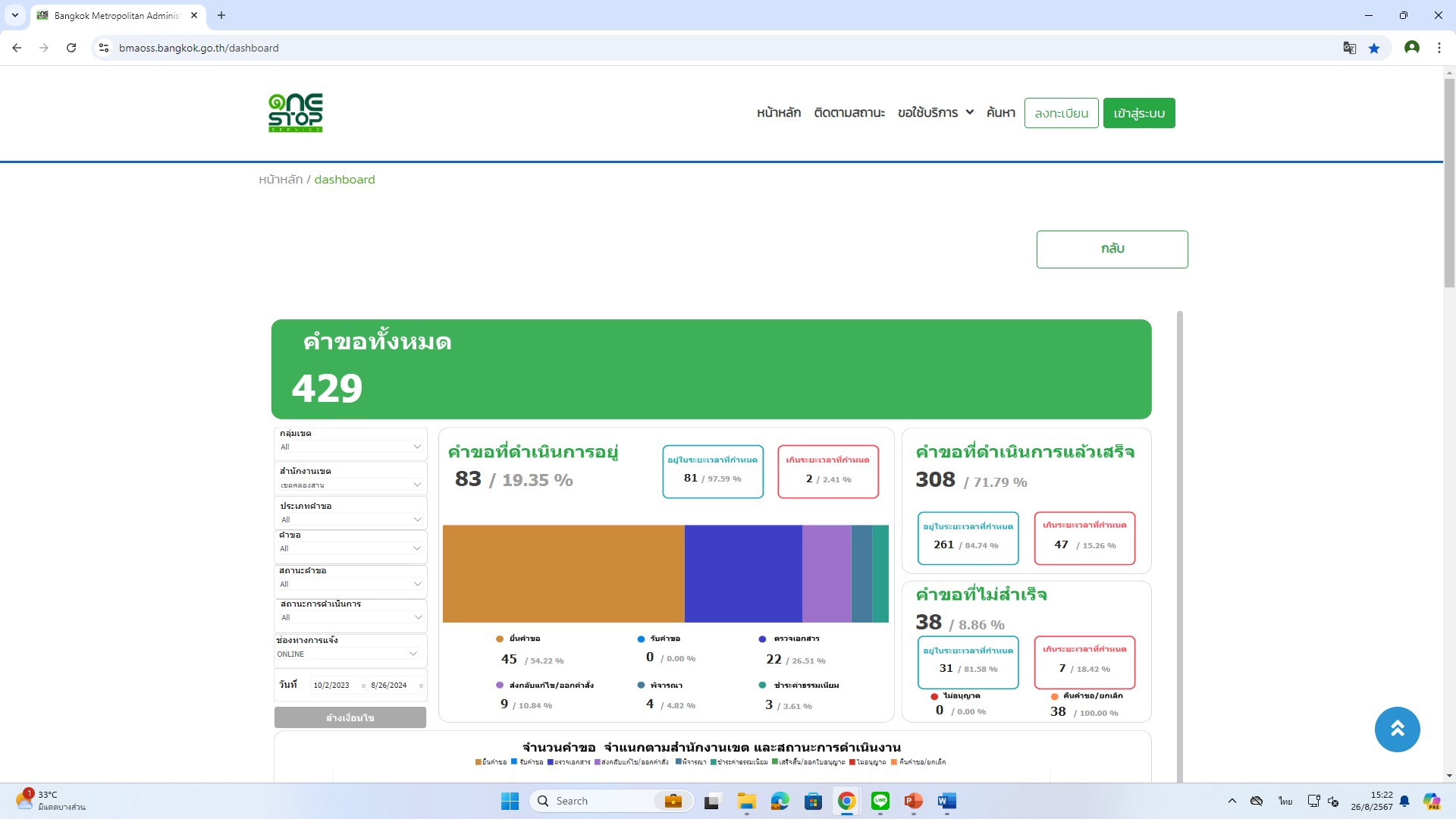Click the orange ยื่นคำขอ bar segment

click(x=563, y=573)
